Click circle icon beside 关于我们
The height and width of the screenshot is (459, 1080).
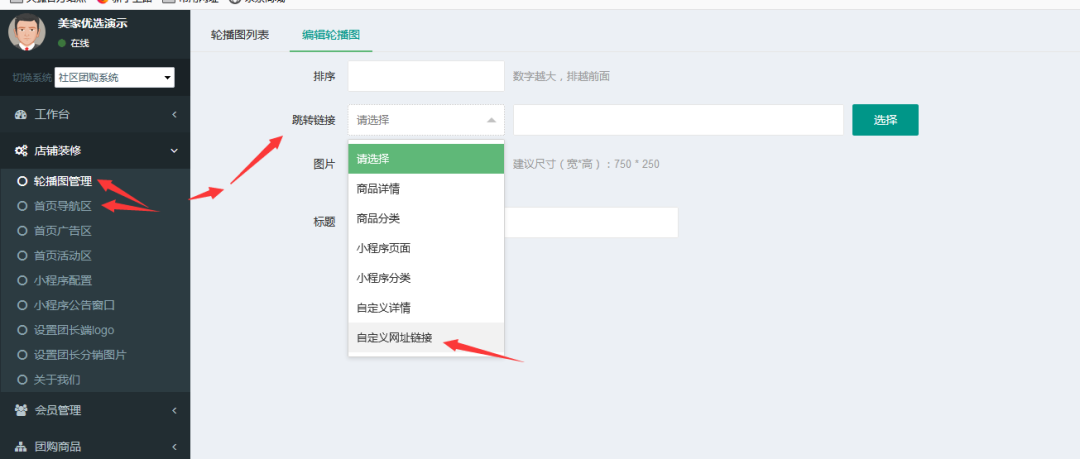(x=22, y=380)
